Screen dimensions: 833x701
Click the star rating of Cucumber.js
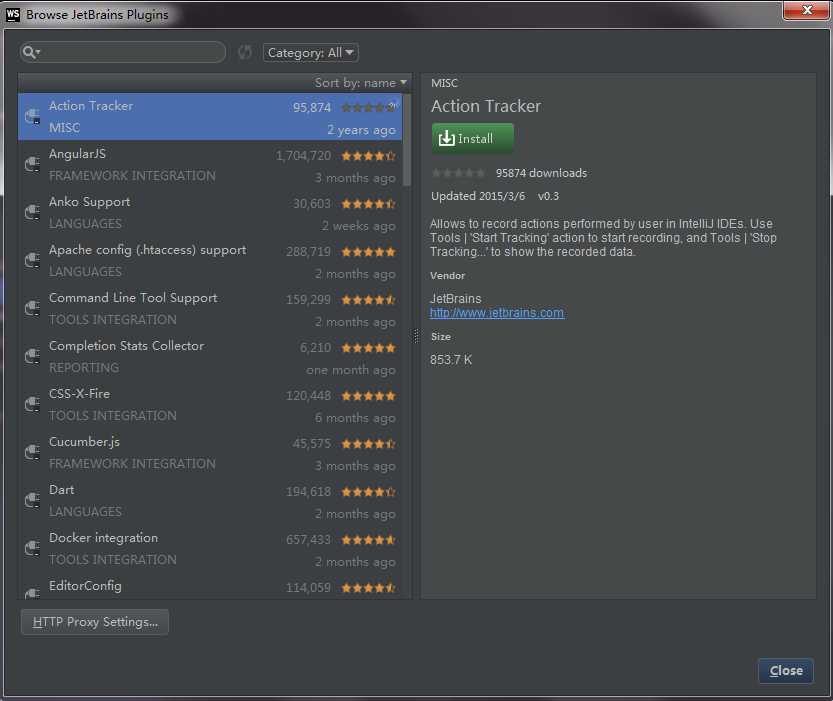368,444
